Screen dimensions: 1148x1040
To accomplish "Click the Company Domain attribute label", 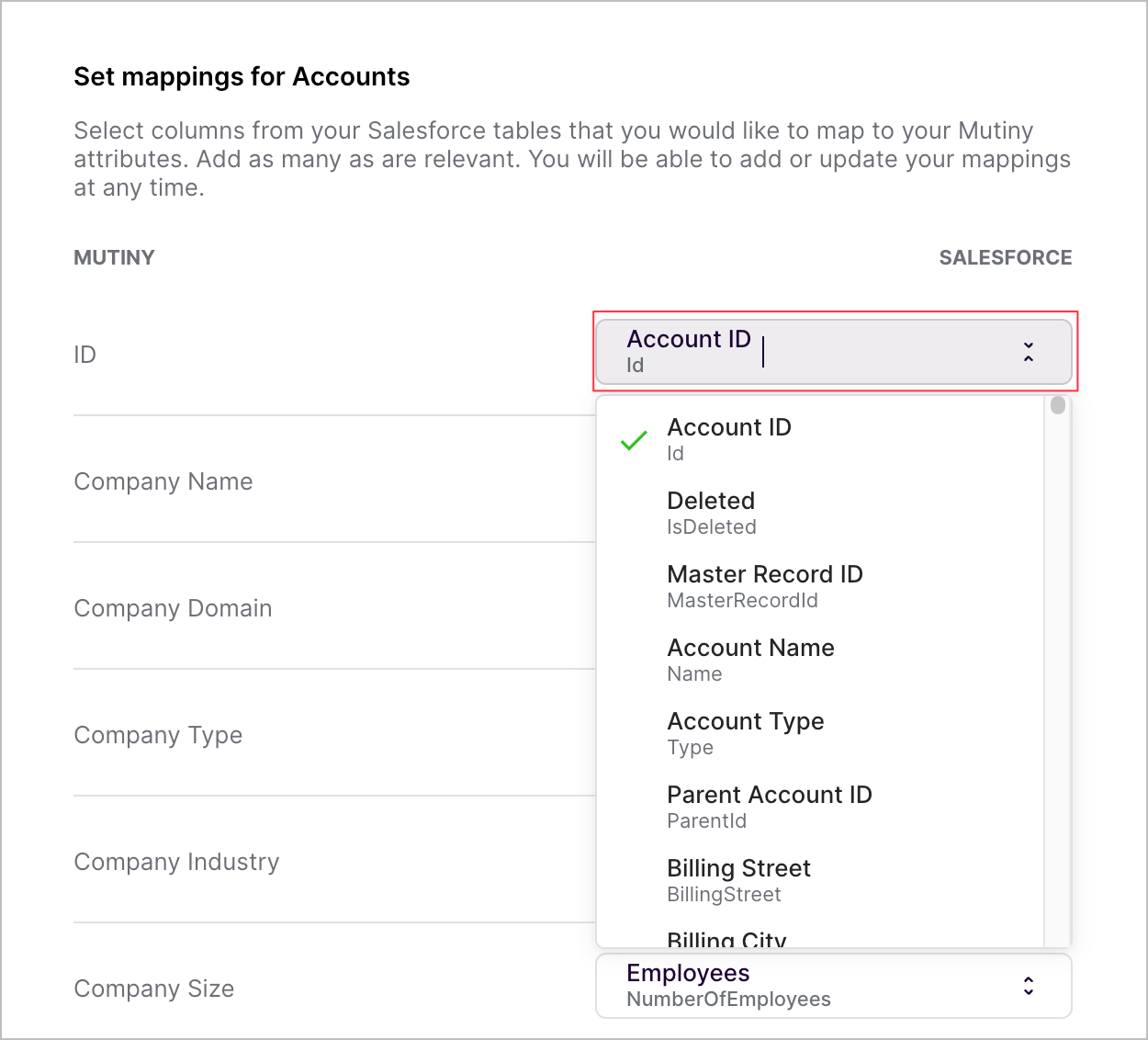I will click(173, 608).
